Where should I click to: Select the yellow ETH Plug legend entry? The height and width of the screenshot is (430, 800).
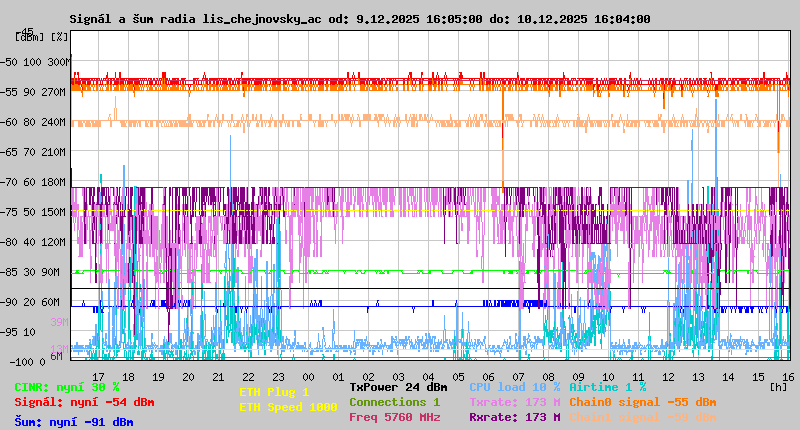[274, 392]
